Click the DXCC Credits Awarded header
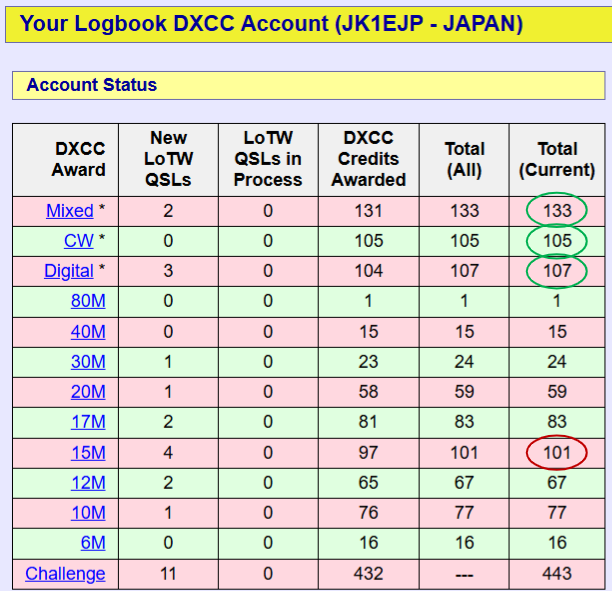613x591 pixels. click(368, 159)
